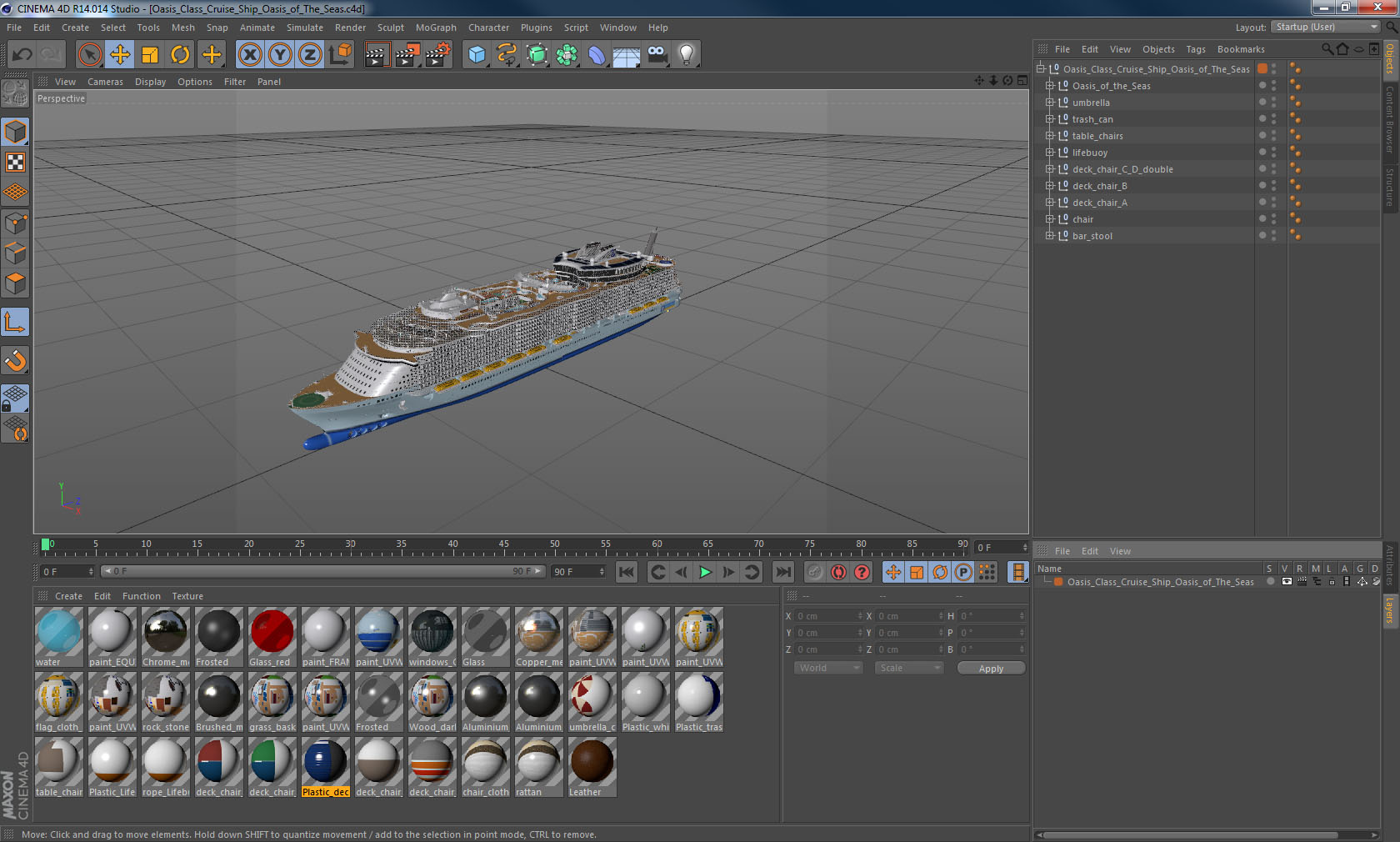Expand the bar_stool object tree
Viewport: 1400px width, 842px height.
(1050, 236)
